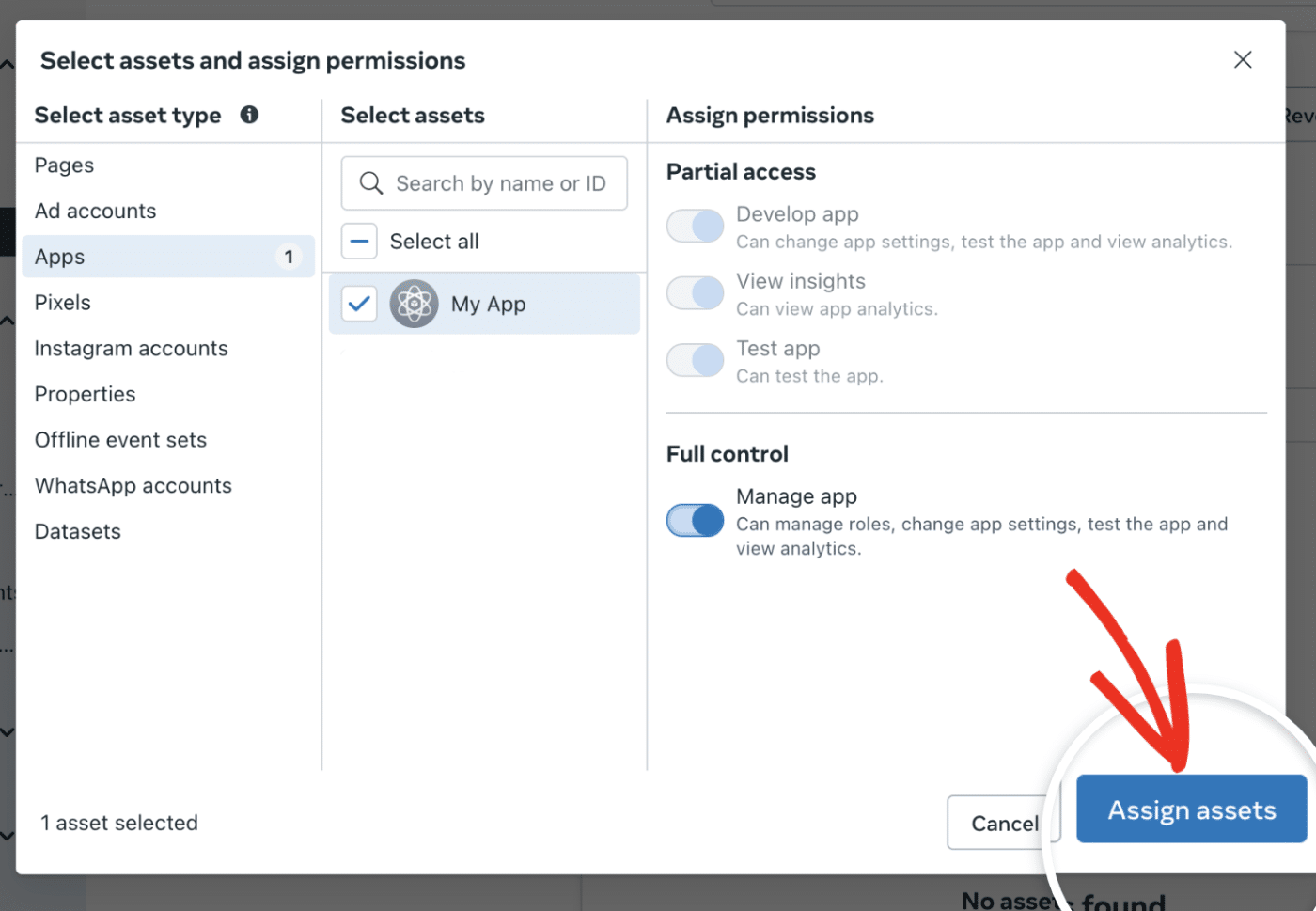Screen dimensions: 1316x911
Task: Uncheck the My App checkbox
Action: coord(359,304)
